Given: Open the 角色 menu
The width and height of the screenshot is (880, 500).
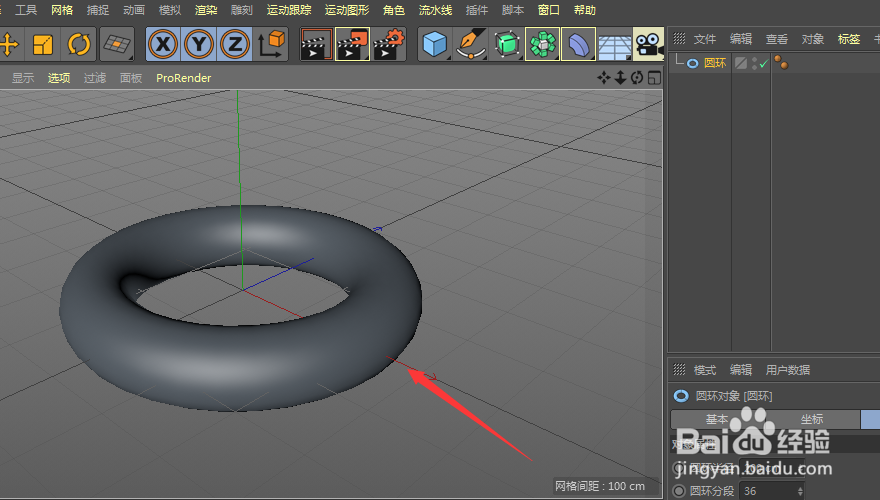Looking at the screenshot, I should pos(394,10).
